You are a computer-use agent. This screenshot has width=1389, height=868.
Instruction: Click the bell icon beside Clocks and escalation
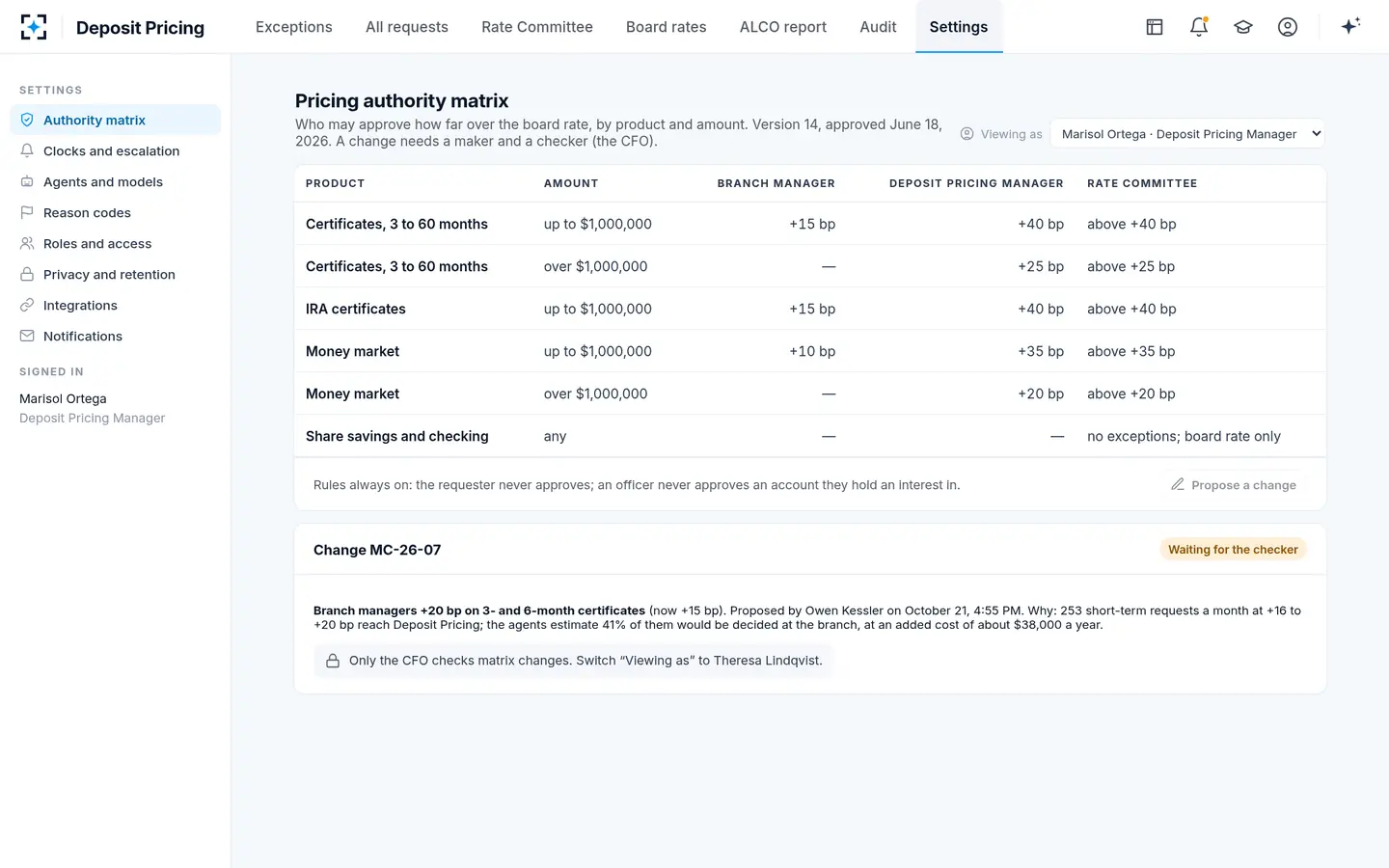[x=27, y=151]
